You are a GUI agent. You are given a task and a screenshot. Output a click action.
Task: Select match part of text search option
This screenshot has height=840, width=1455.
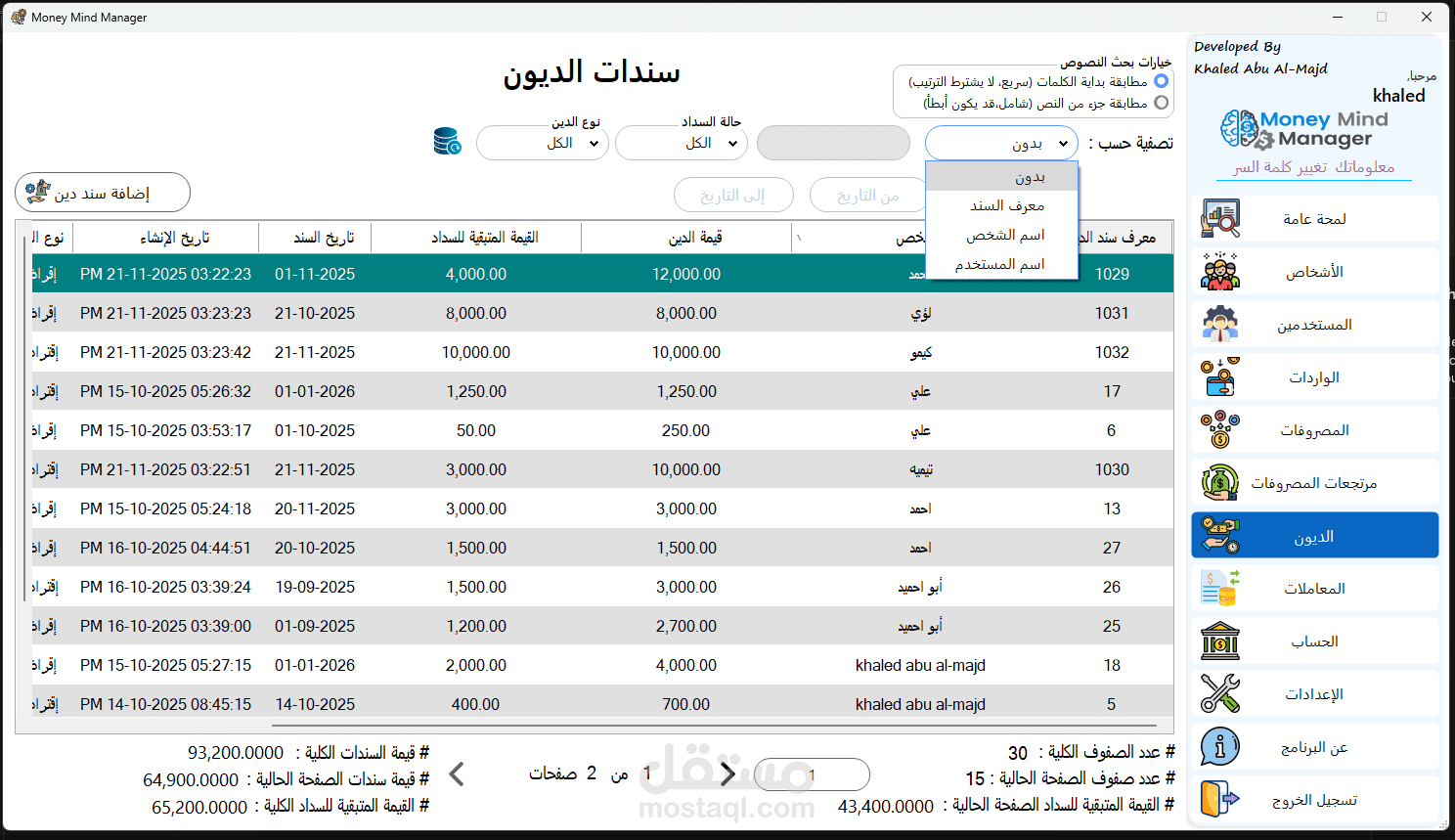pyautogui.click(x=1162, y=103)
